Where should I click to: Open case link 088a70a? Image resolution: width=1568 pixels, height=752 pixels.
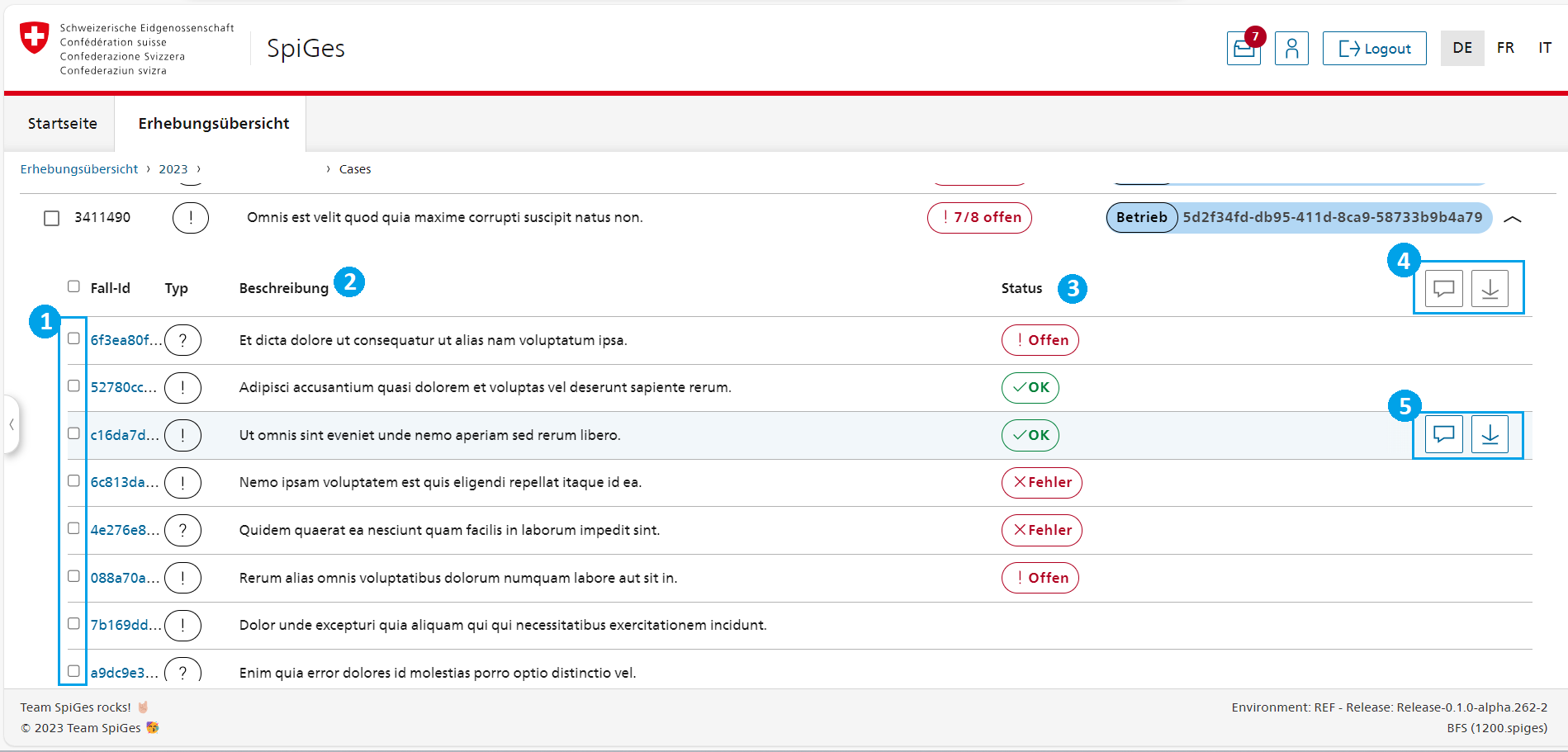[125, 578]
